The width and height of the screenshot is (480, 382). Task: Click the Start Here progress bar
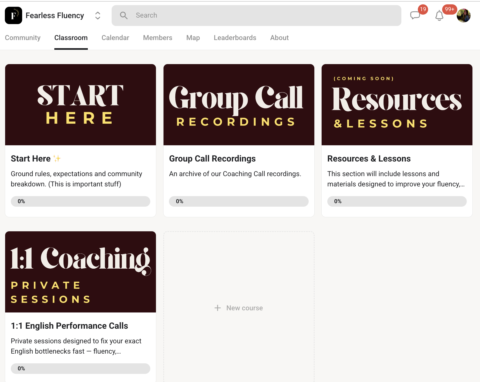tap(80, 201)
